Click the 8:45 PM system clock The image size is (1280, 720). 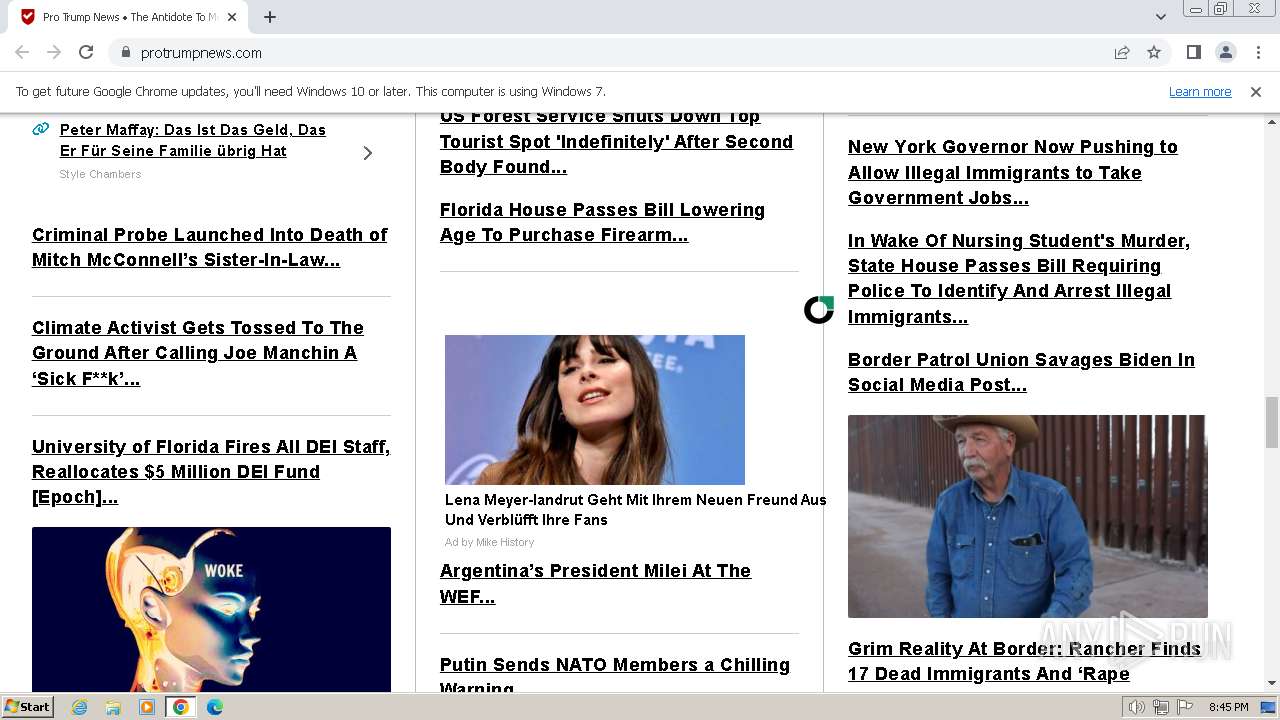1229,707
